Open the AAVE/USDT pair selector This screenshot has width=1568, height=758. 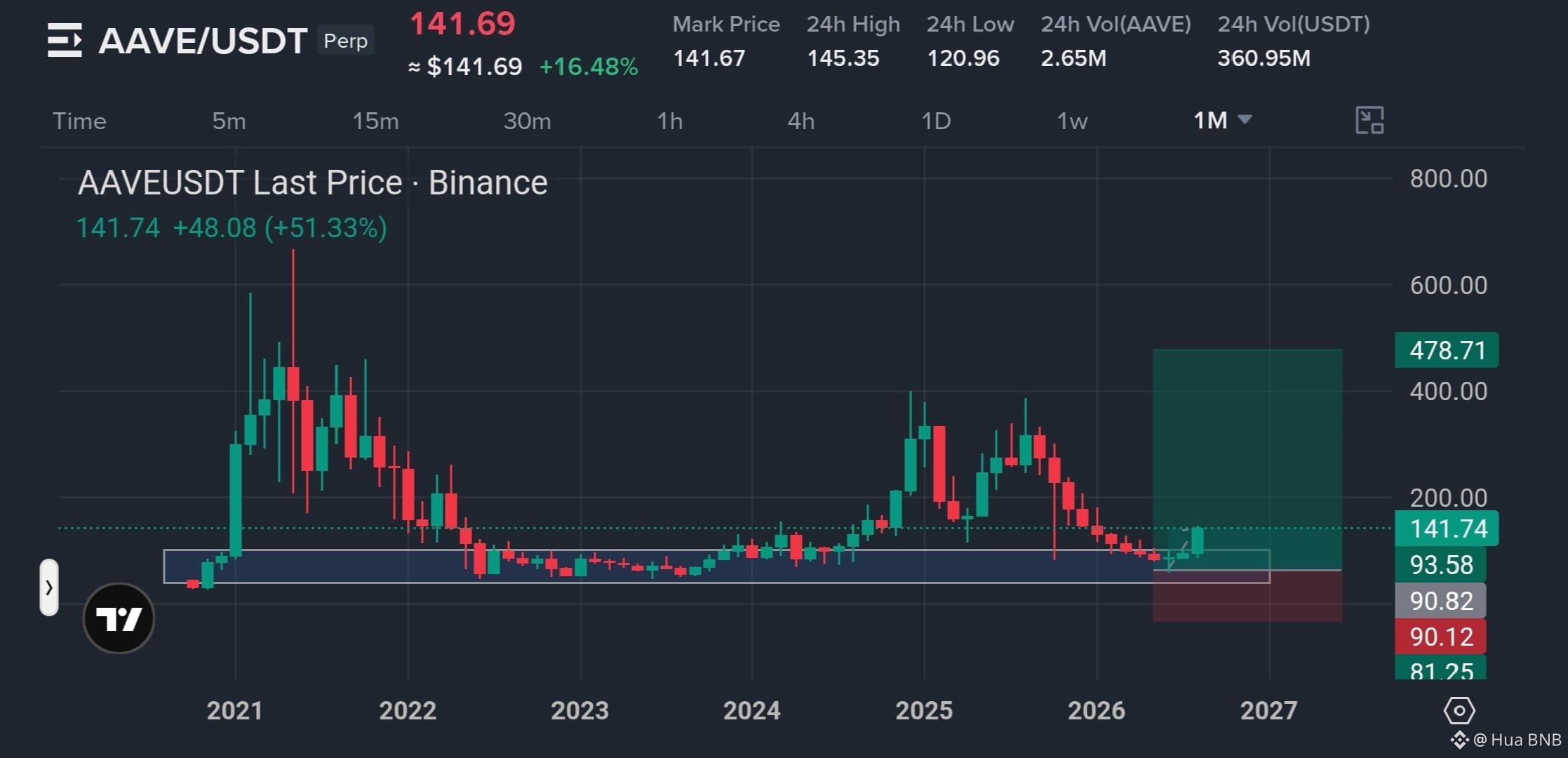pyautogui.click(x=203, y=41)
